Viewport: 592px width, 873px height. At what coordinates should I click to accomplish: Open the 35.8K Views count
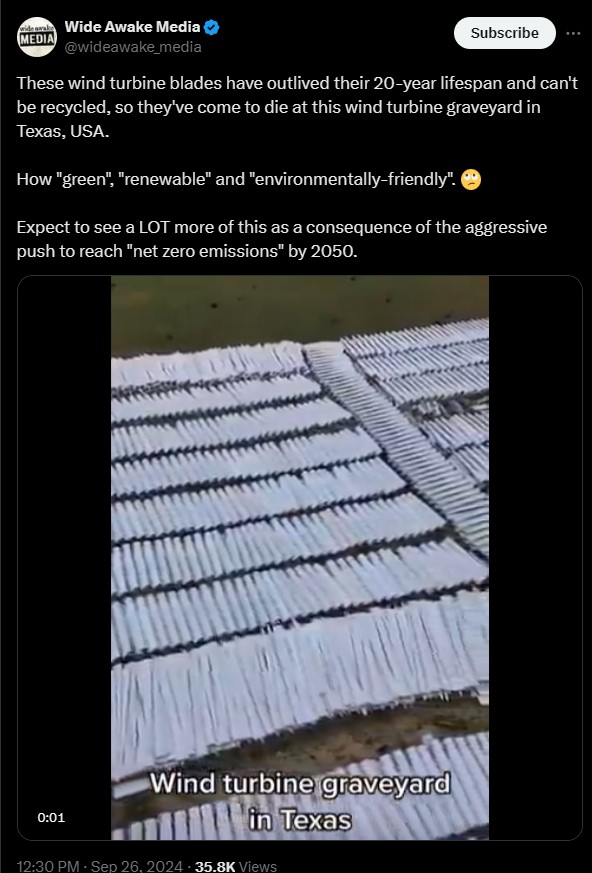(x=236, y=866)
